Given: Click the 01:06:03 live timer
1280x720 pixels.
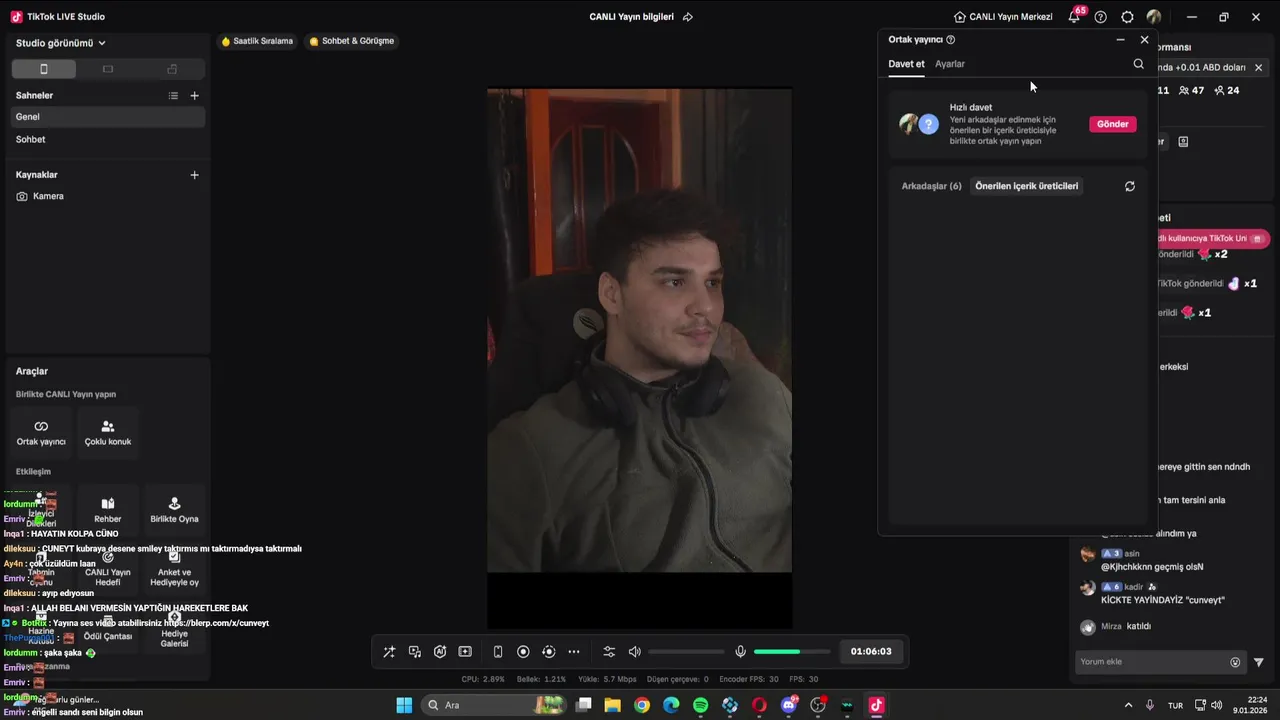Looking at the screenshot, I should (x=871, y=652).
